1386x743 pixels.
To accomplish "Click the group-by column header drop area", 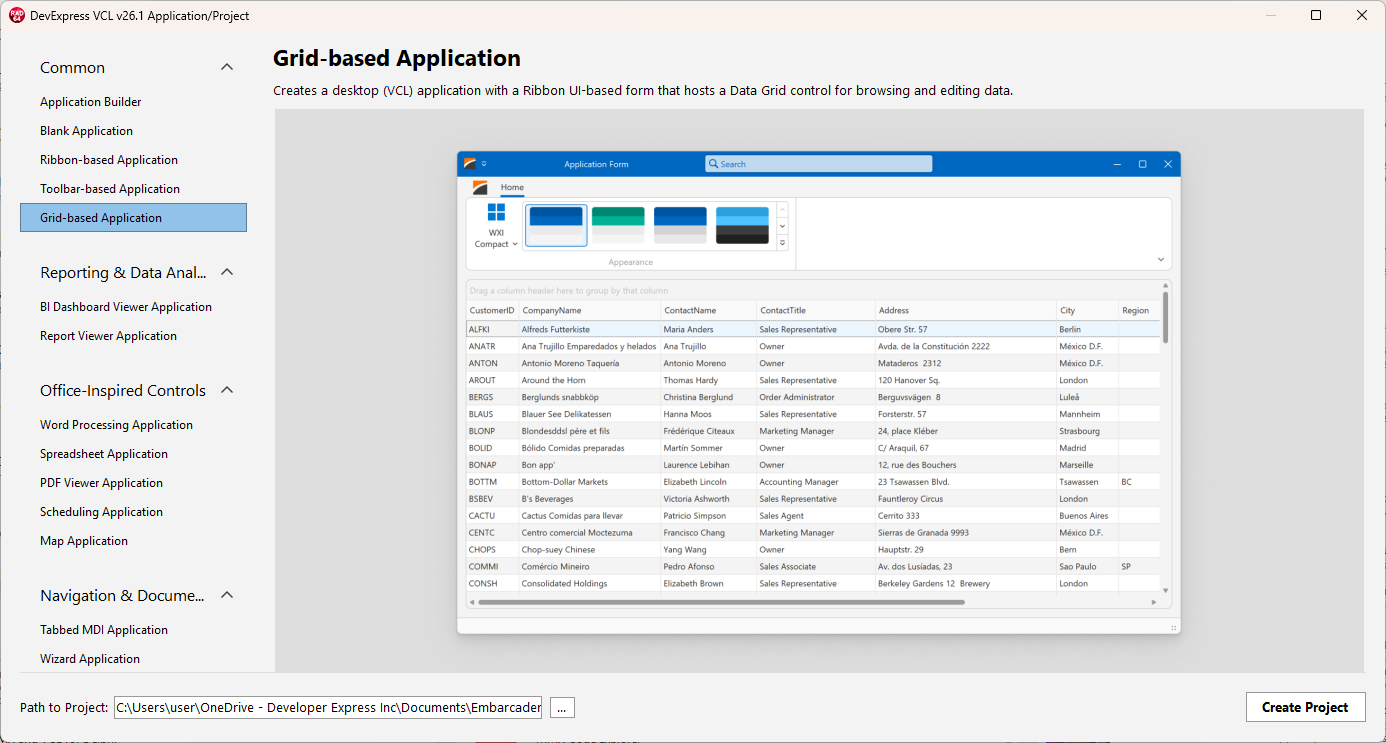I will pyautogui.click(x=813, y=291).
